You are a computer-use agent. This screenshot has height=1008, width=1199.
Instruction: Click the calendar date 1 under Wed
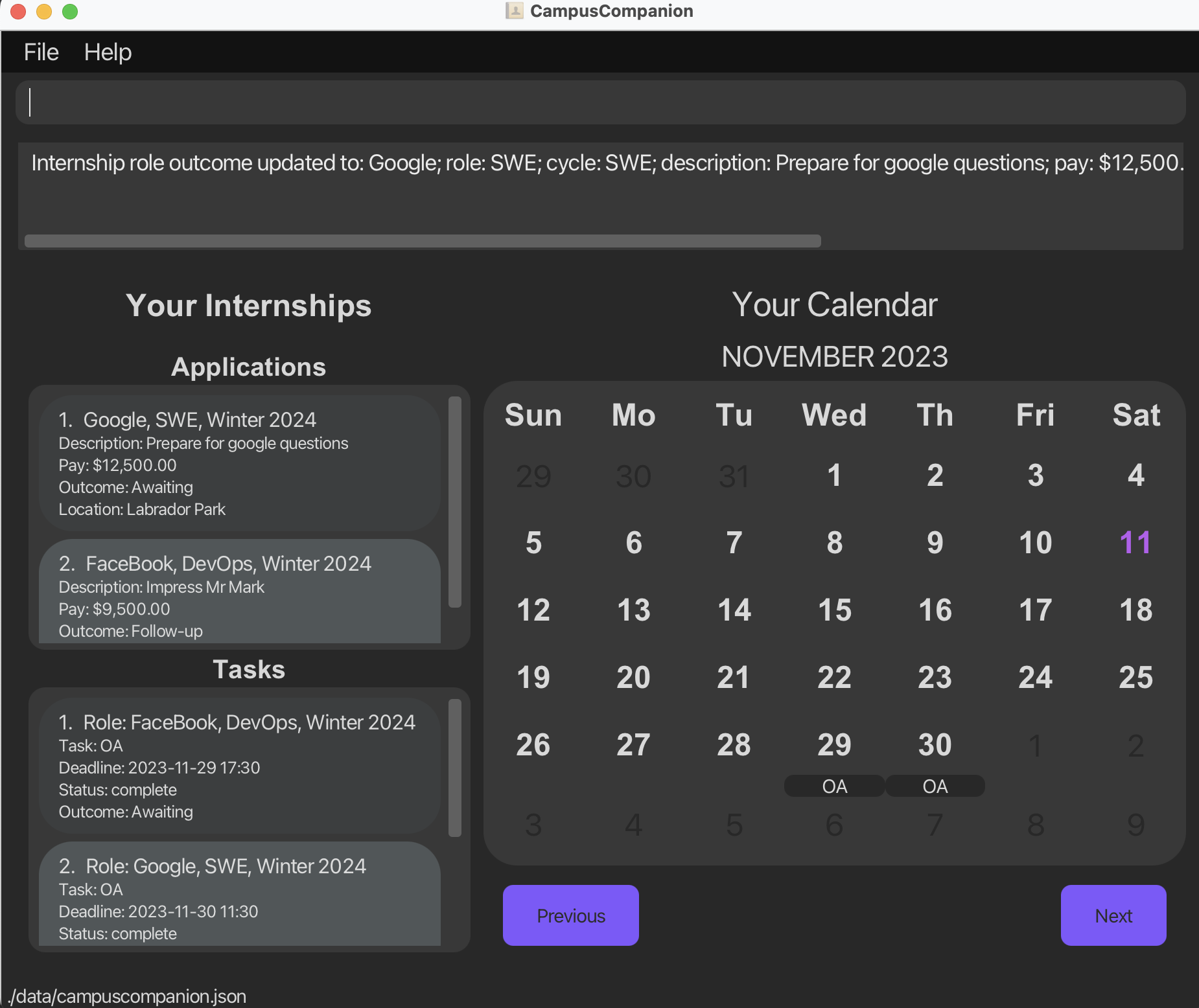pyautogui.click(x=834, y=475)
